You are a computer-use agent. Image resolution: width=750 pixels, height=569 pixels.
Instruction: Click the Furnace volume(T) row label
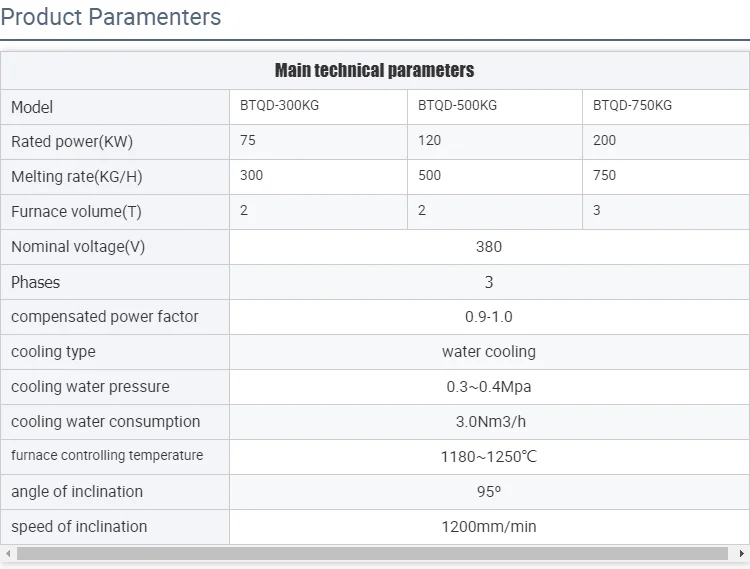click(76, 212)
